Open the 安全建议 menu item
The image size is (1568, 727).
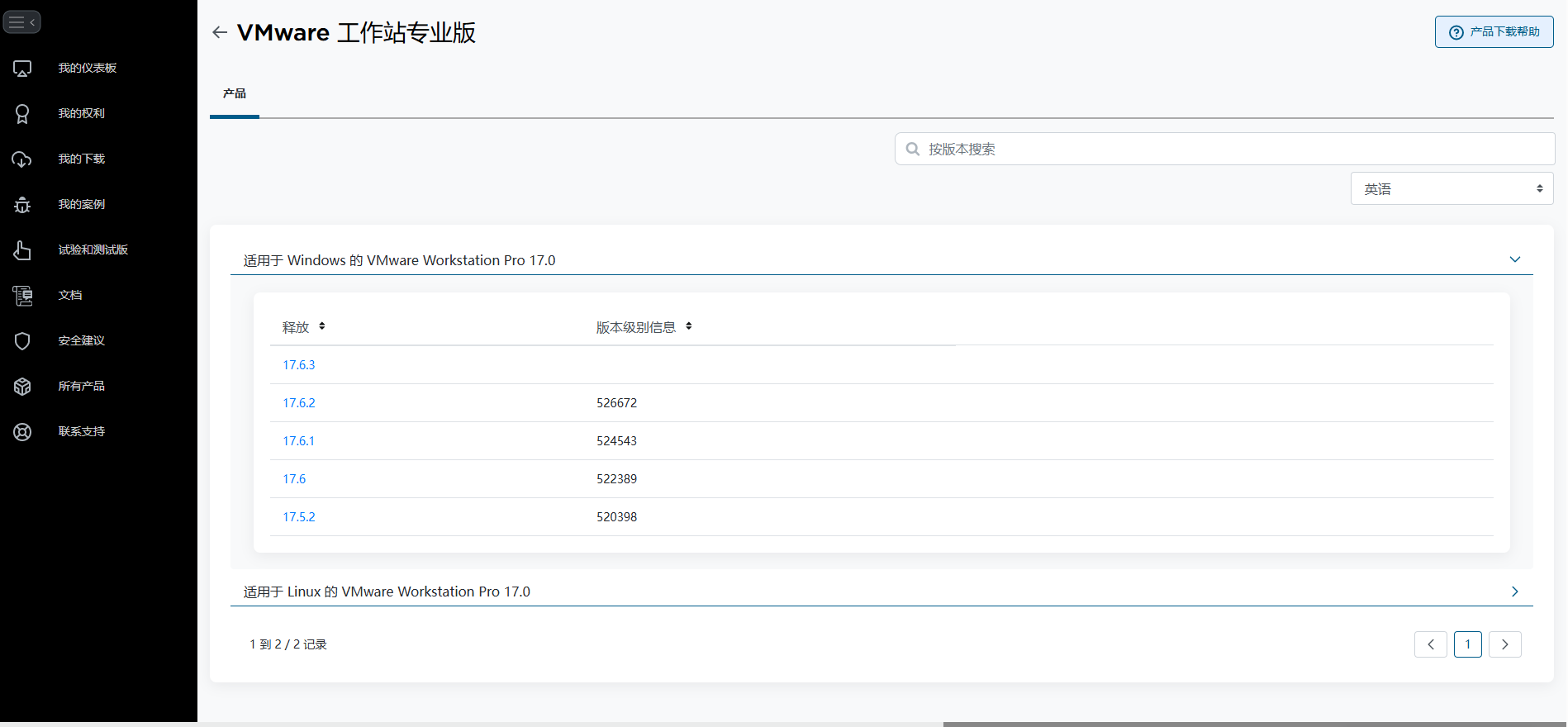point(82,340)
